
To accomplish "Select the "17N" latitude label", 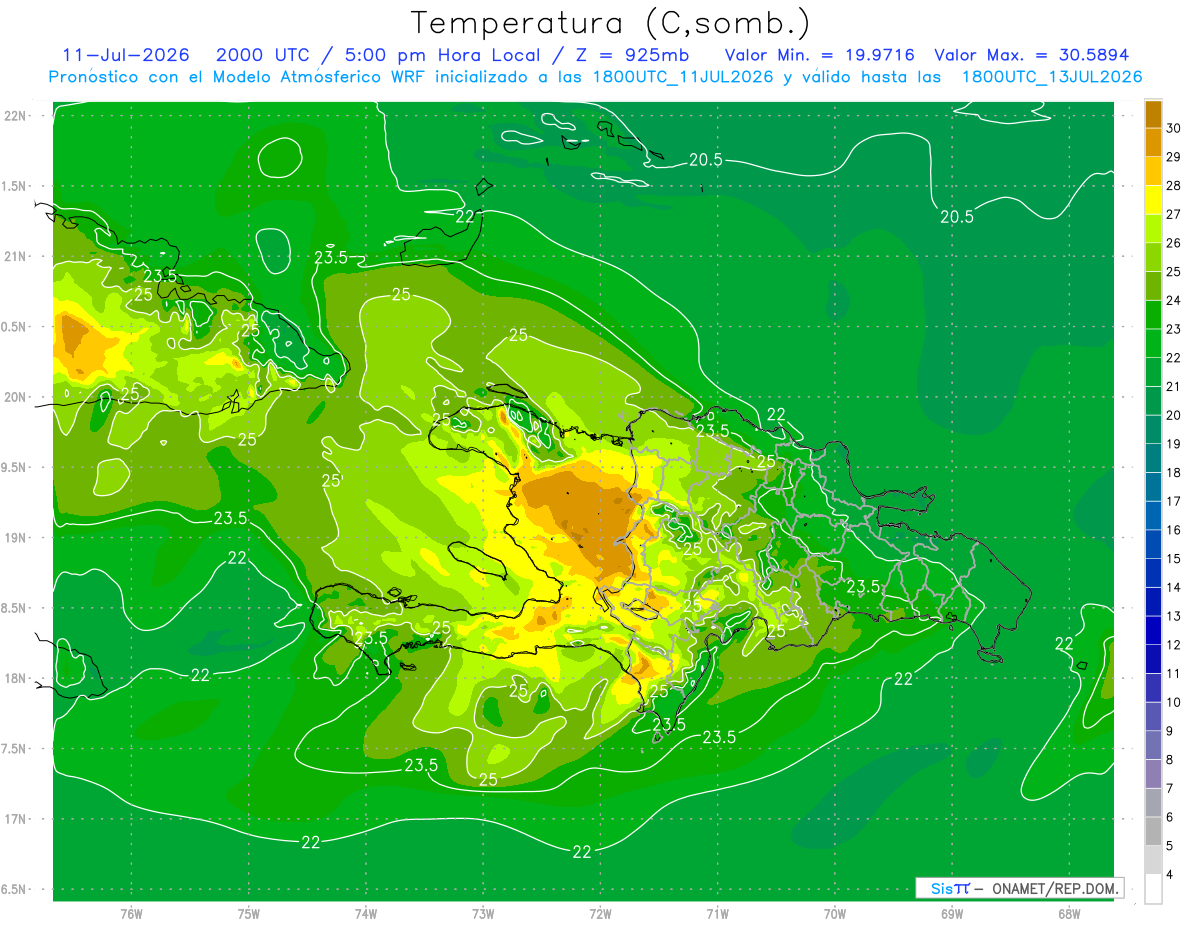I will pos(15,819).
